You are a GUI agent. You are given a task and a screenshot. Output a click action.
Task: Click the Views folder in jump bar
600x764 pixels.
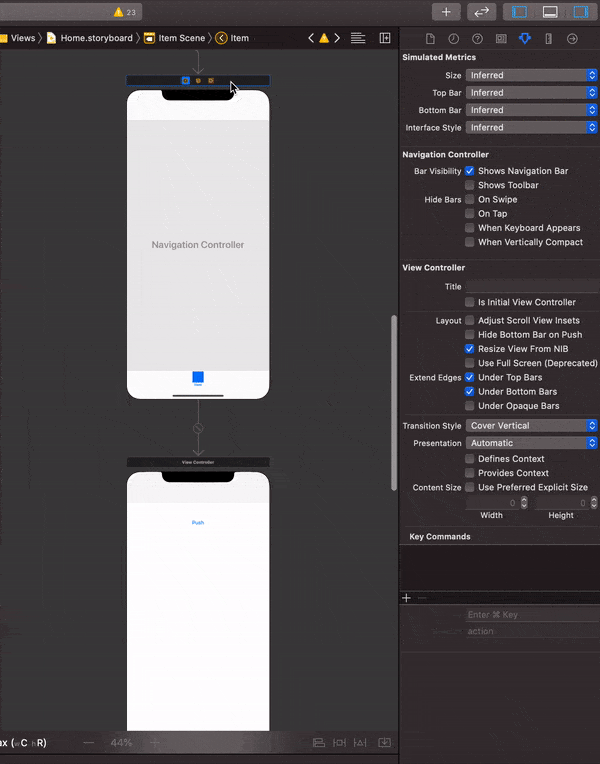point(18,38)
